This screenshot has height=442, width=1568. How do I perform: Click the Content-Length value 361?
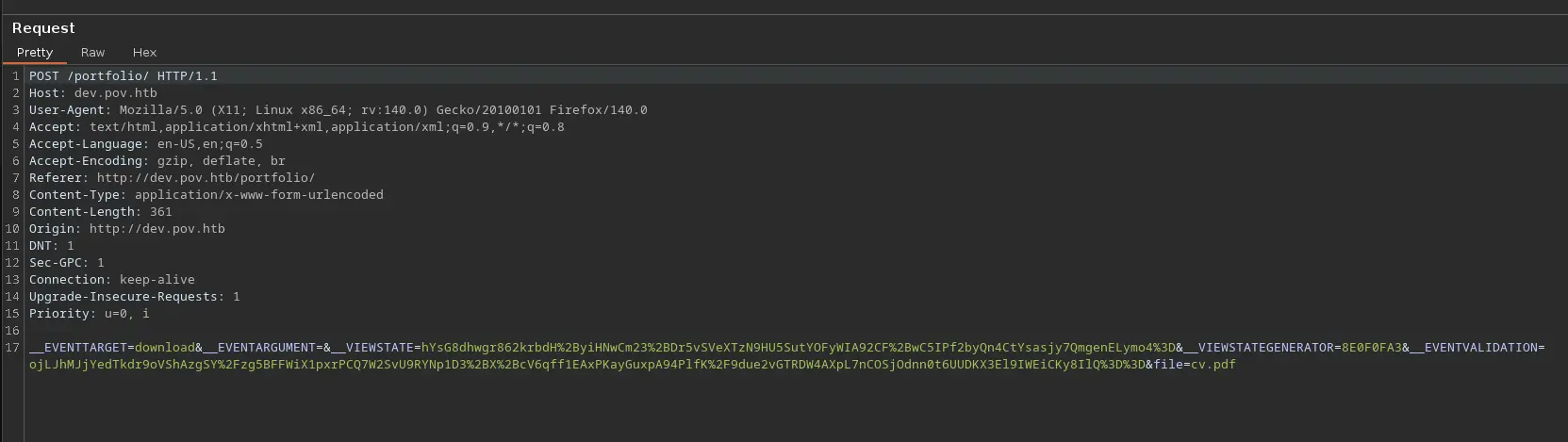click(x=160, y=212)
